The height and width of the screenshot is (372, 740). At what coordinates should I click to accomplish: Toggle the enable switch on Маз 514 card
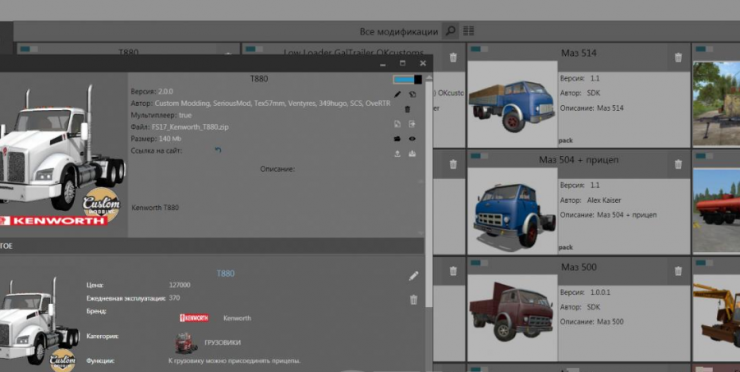(x=479, y=49)
